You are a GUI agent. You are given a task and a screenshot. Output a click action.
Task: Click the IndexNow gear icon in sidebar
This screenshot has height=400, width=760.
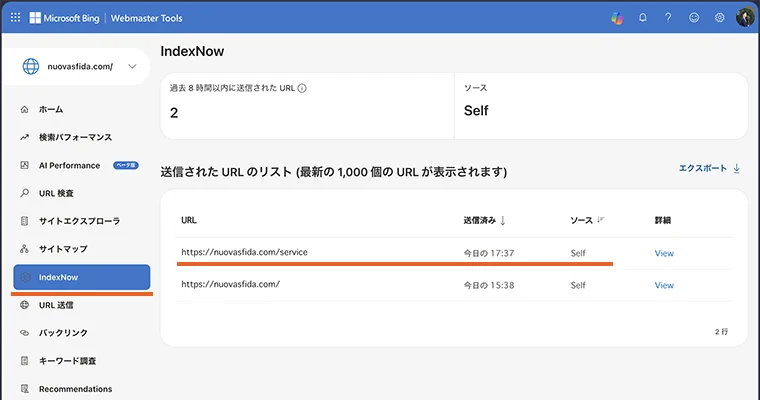coord(25,277)
